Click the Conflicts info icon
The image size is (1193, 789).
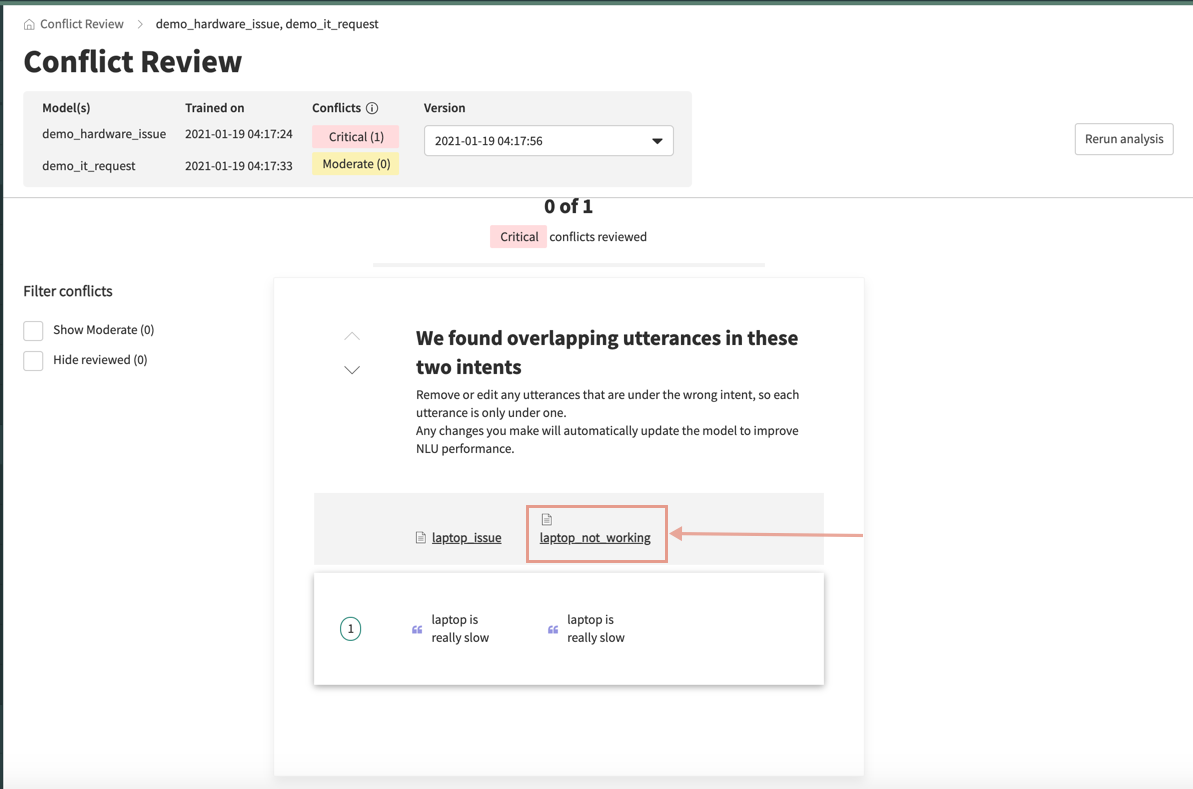(x=372, y=108)
